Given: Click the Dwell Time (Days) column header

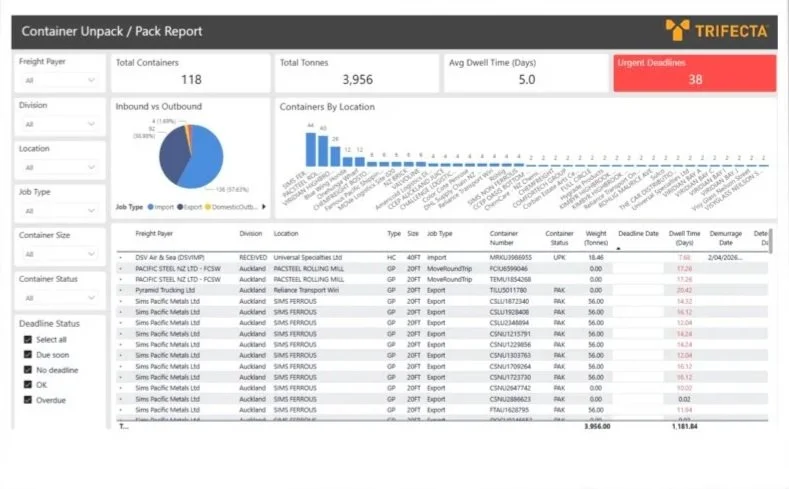Looking at the screenshot, I should pos(684,238).
